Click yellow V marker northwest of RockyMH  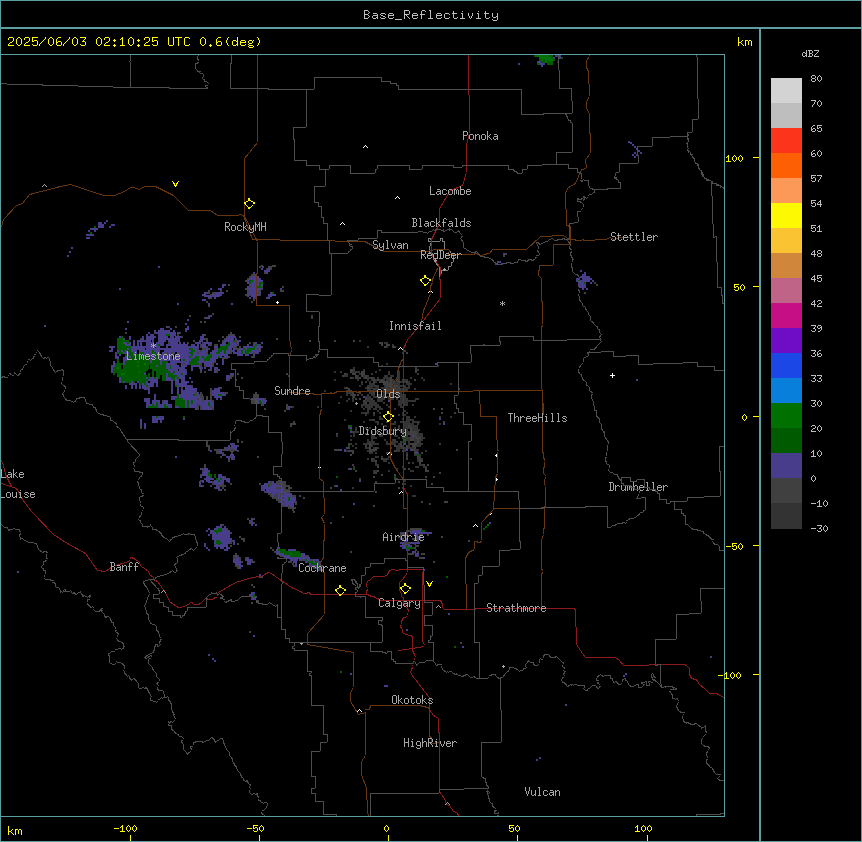tap(175, 184)
